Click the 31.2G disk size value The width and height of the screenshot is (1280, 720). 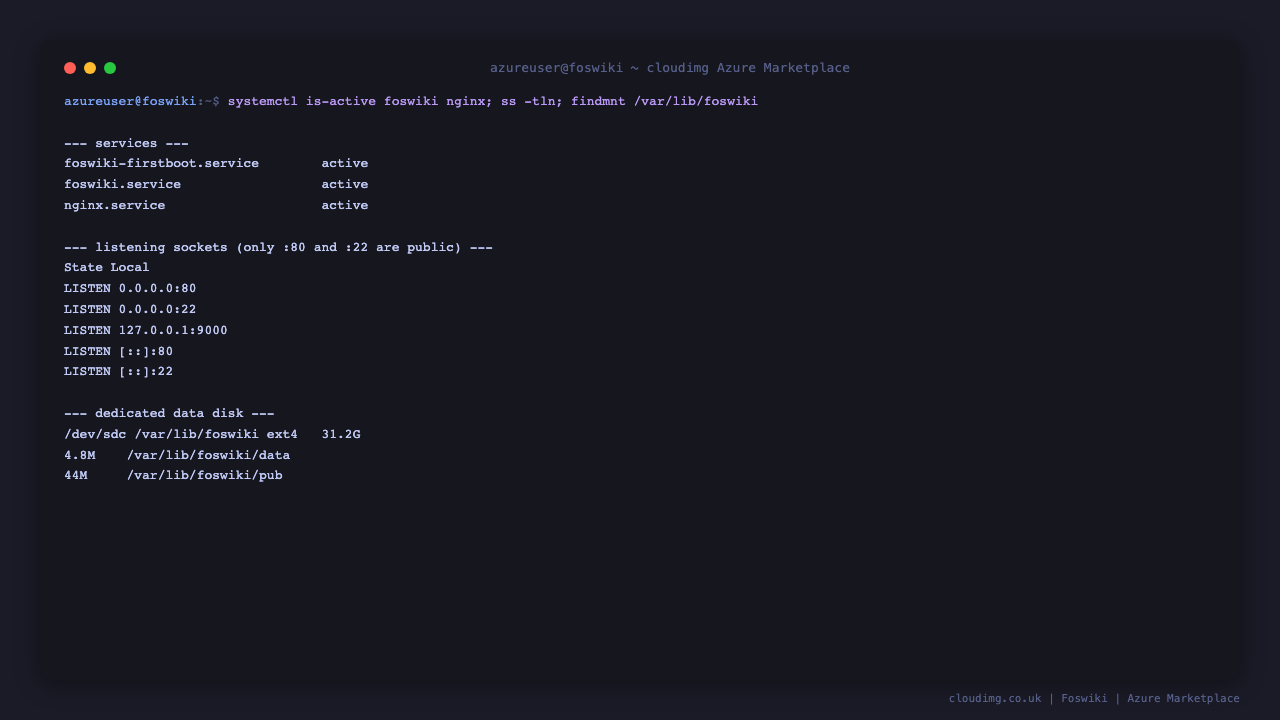(341, 435)
